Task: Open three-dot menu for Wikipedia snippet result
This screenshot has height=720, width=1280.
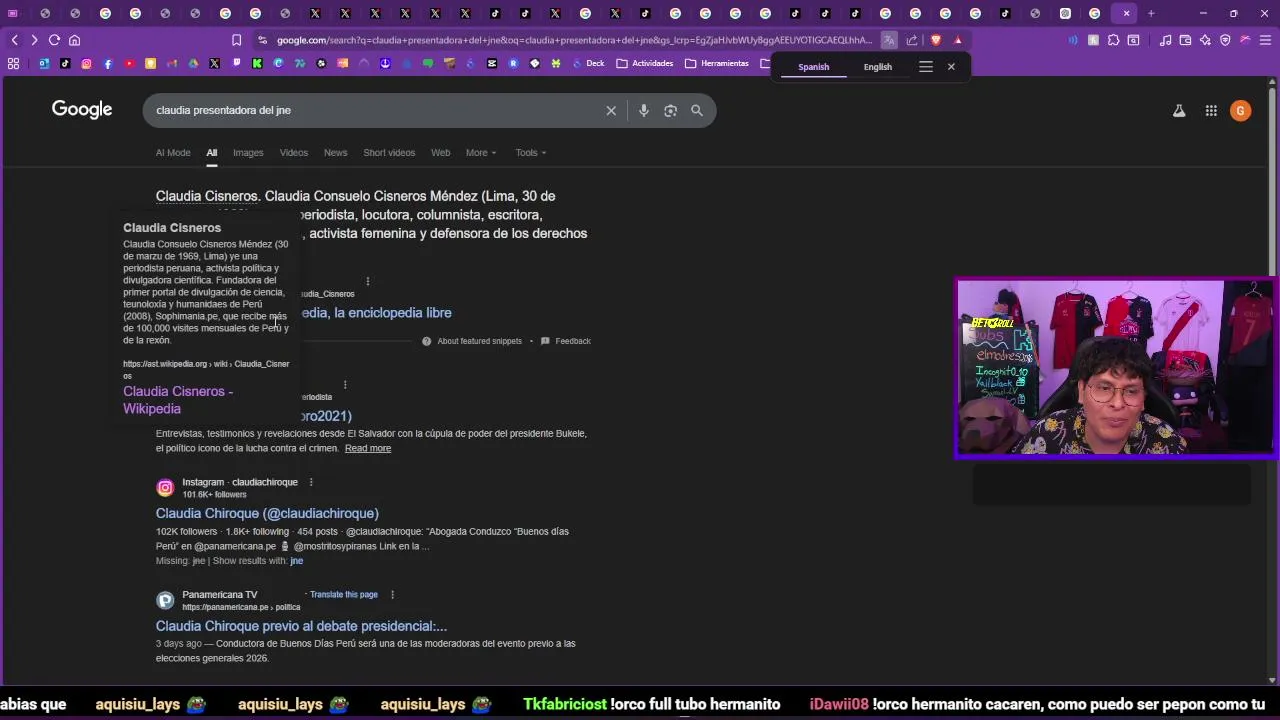Action: tap(368, 282)
